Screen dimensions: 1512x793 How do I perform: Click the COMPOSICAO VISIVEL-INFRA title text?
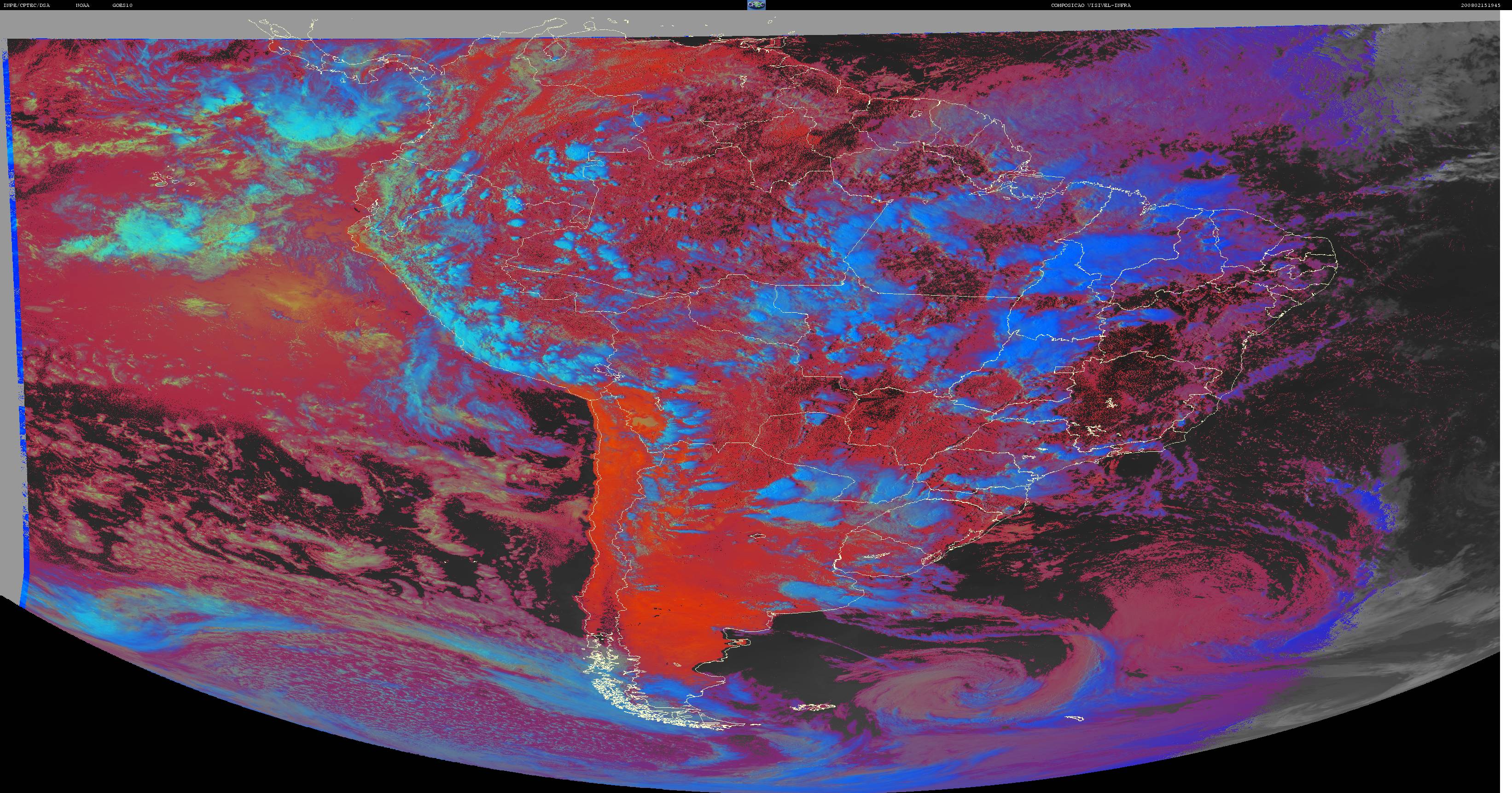1082,5
